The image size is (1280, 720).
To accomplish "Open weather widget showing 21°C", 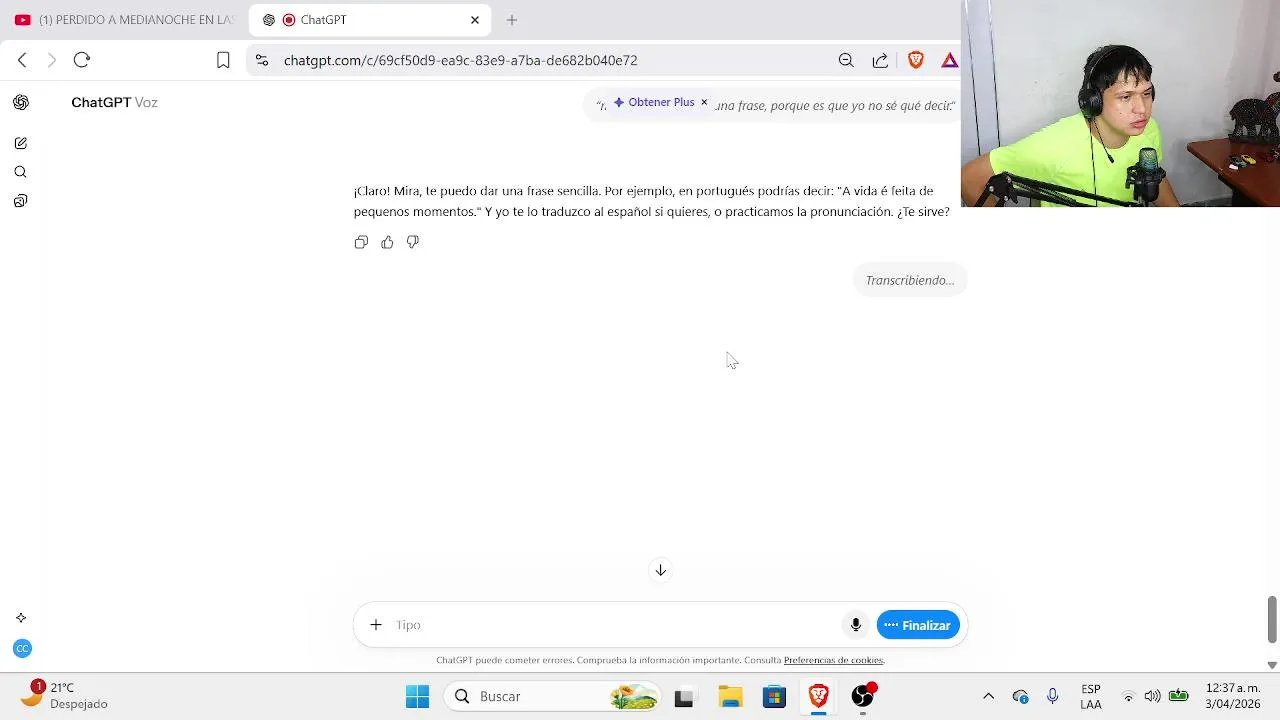I will (x=64, y=695).
